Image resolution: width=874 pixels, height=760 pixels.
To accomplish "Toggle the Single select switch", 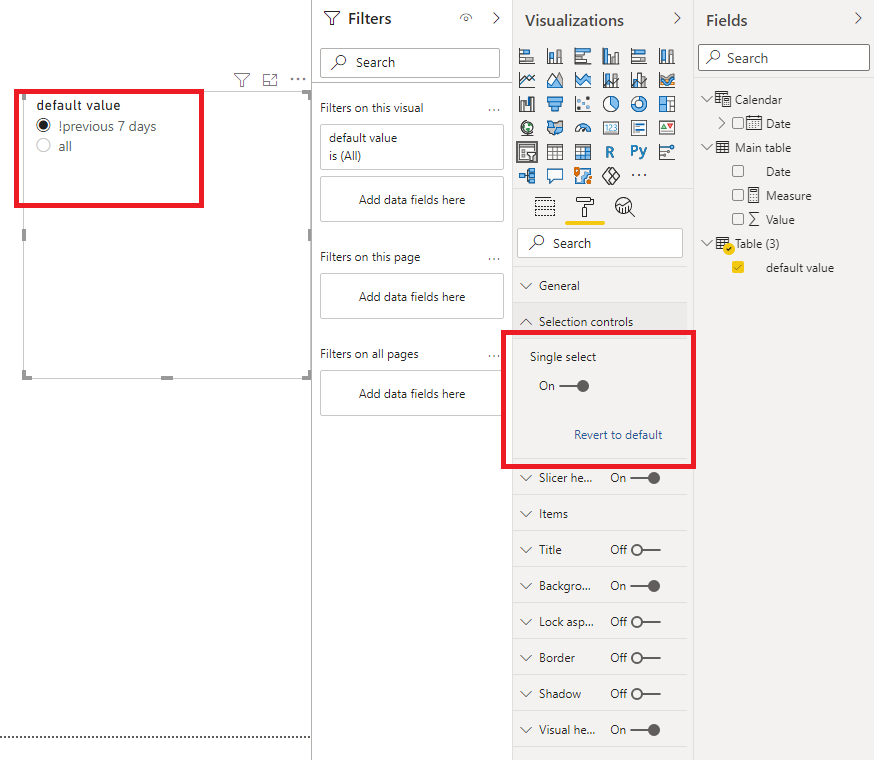I will tap(574, 386).
